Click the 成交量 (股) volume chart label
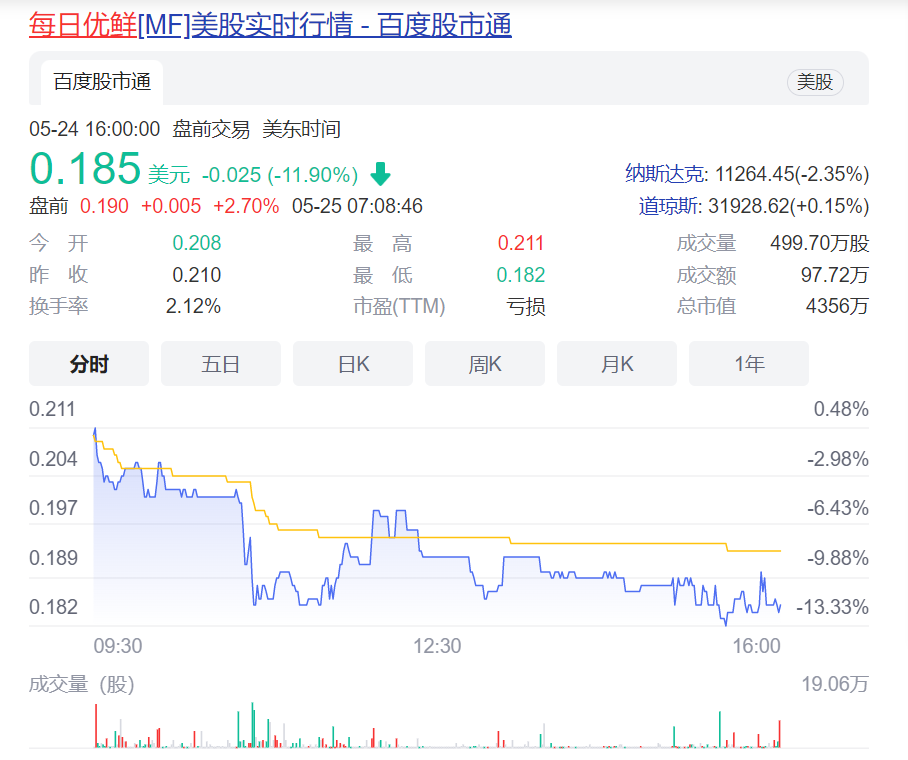 click(82, 684)
